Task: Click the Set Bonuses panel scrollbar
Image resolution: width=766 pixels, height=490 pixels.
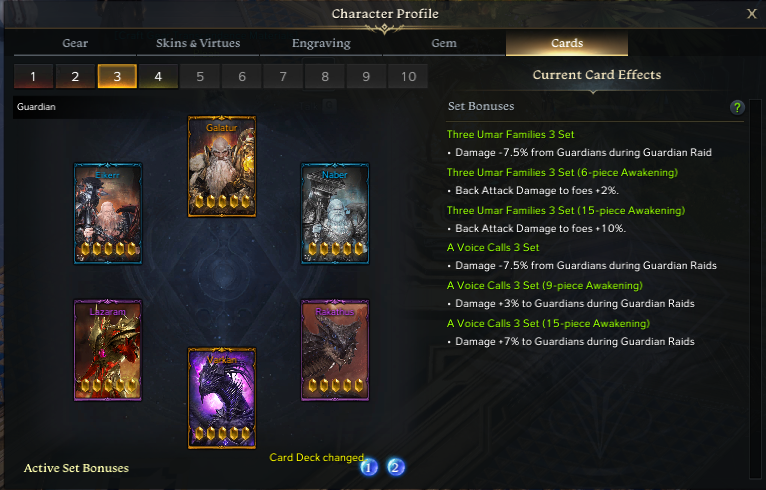Action: 755,288
